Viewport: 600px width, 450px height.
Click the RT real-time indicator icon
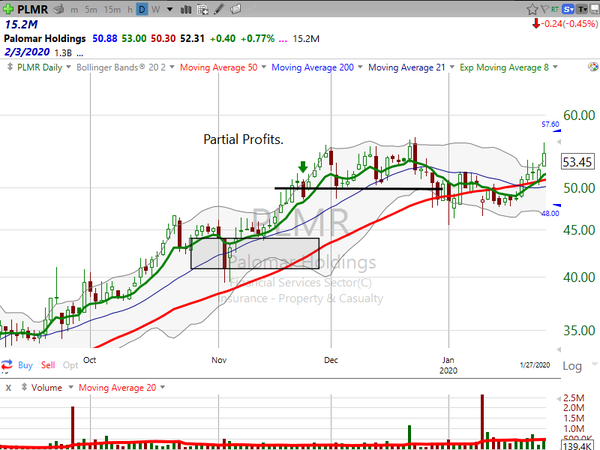pos(555,8)
